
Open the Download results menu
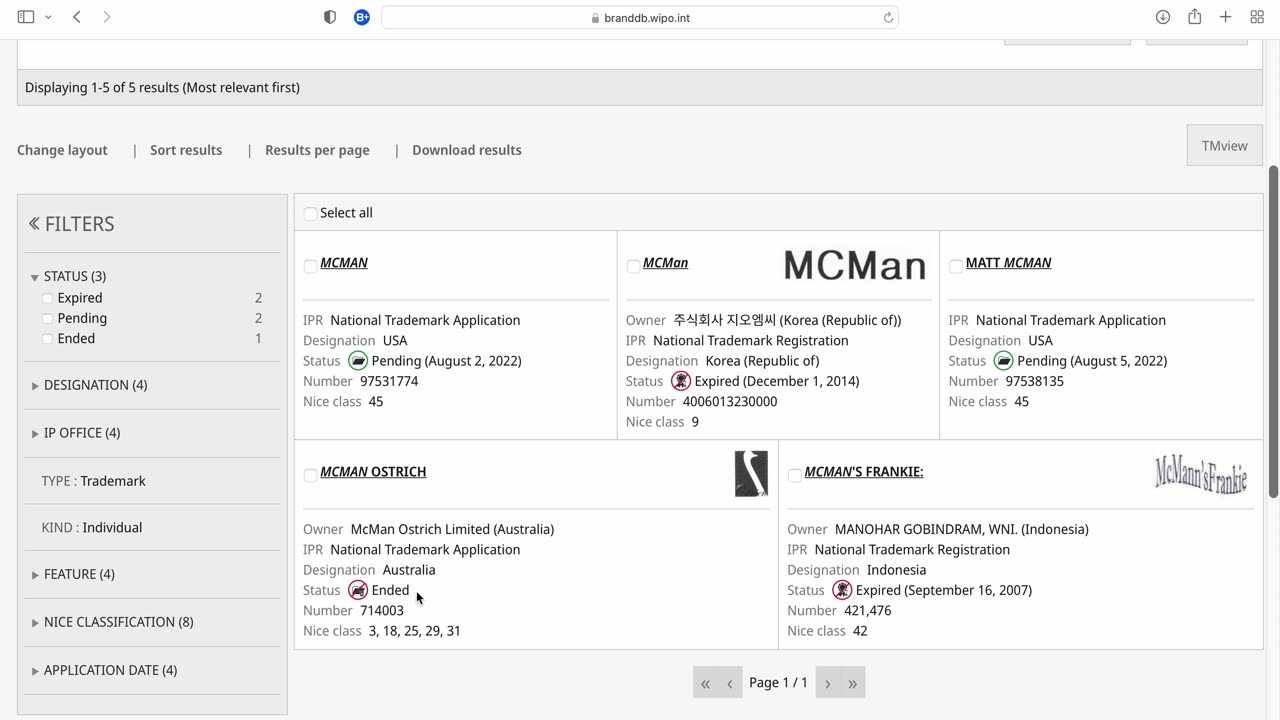(x=467, y=150)
